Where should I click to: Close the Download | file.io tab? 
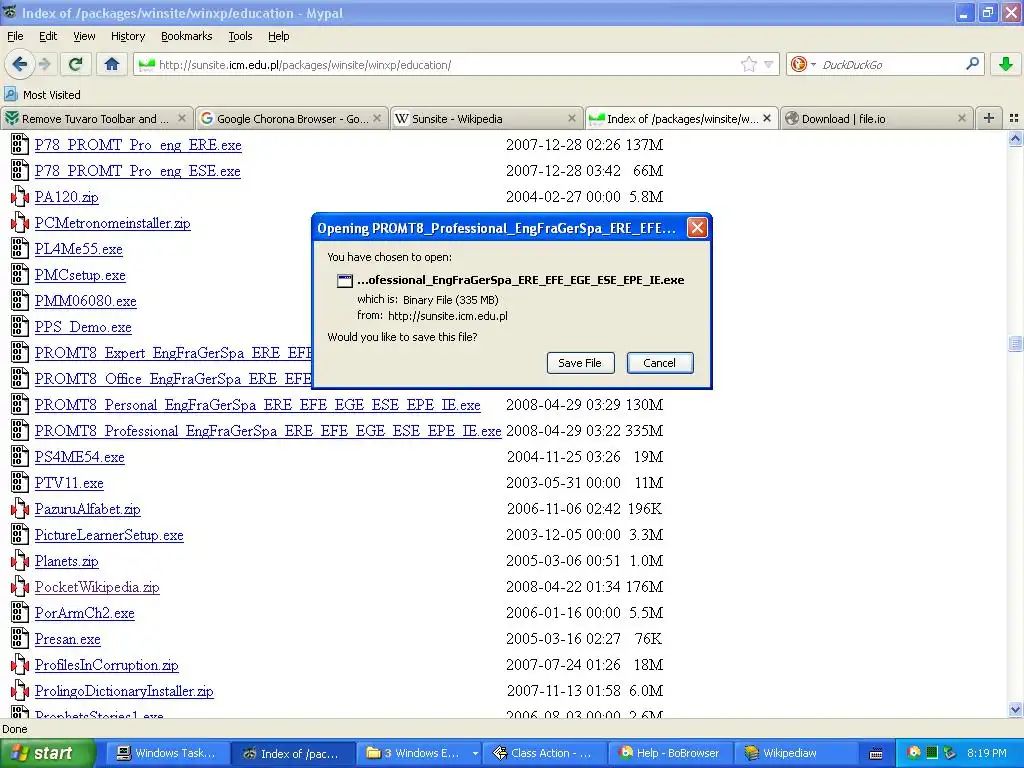pos(961,118)
